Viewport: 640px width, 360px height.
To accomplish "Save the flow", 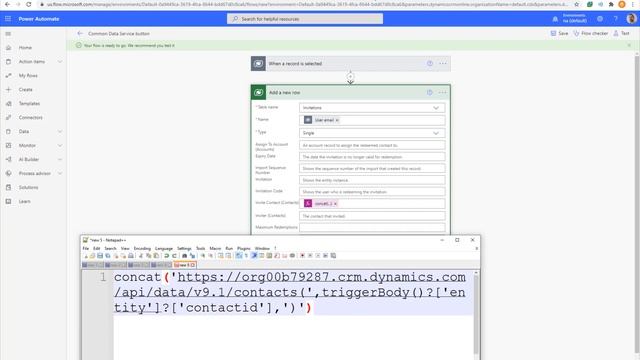I will click(x=559, y=33).
